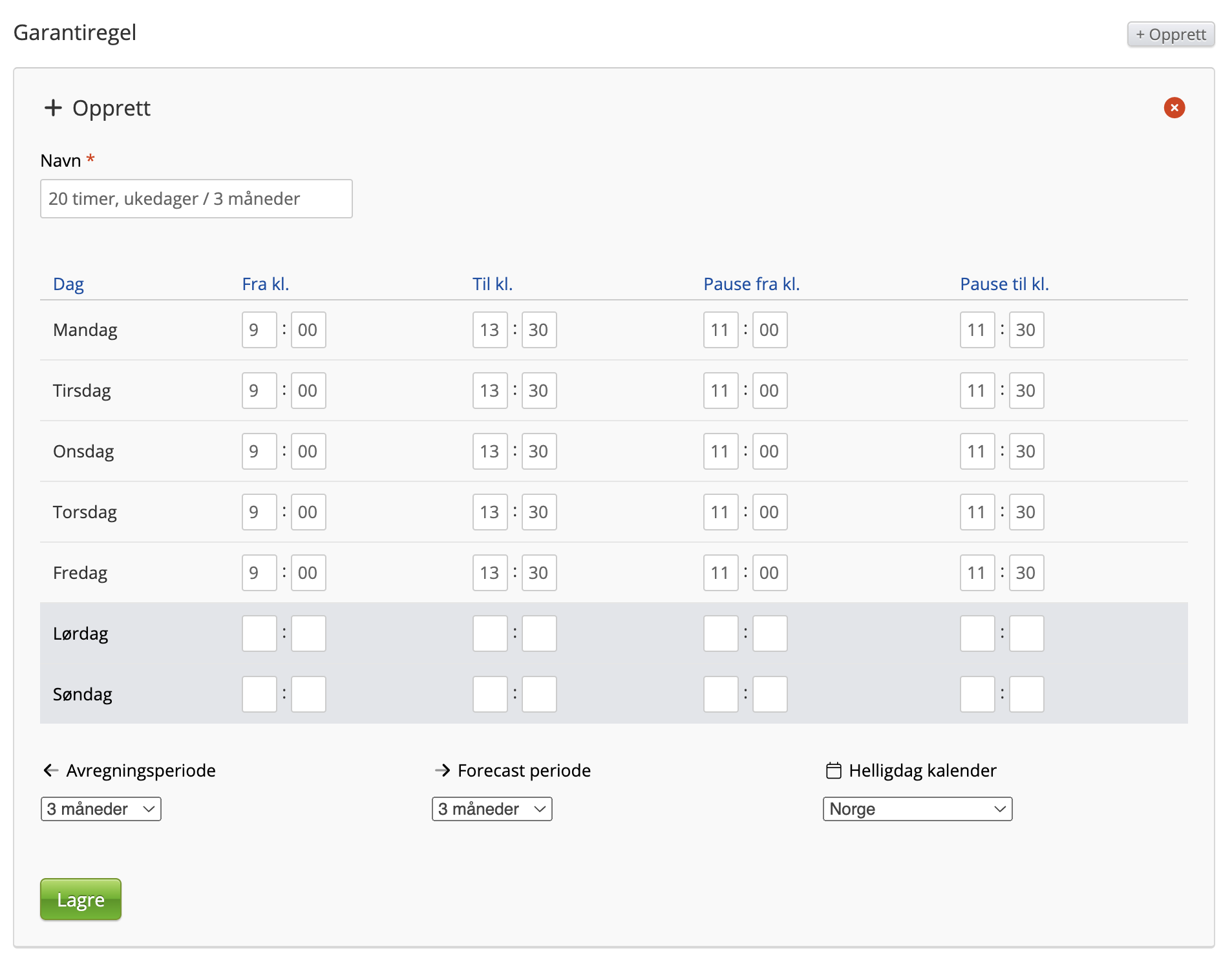Click the Navn text input field
Screen dimensions: 1232x964
(x=196, y=199)
